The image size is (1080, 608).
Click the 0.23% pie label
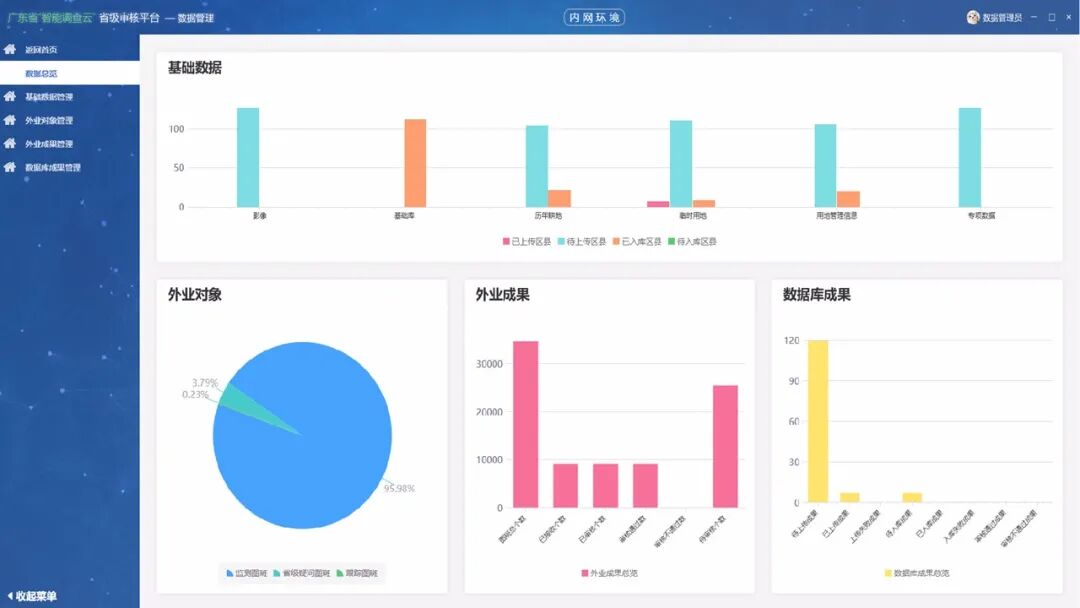coord(195,395)
